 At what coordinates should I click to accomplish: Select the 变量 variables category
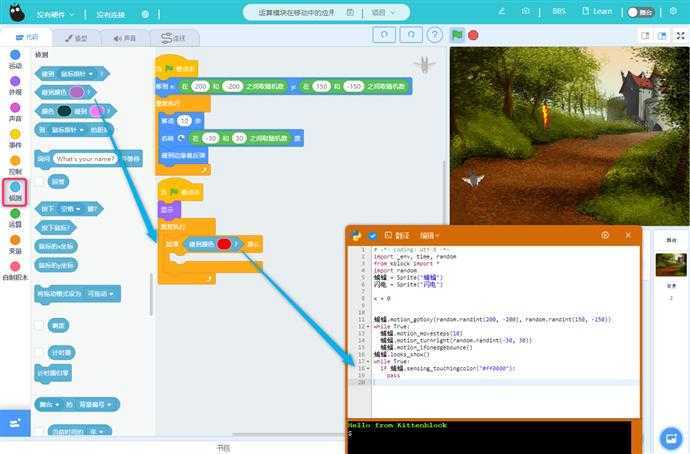click(15, 245)
